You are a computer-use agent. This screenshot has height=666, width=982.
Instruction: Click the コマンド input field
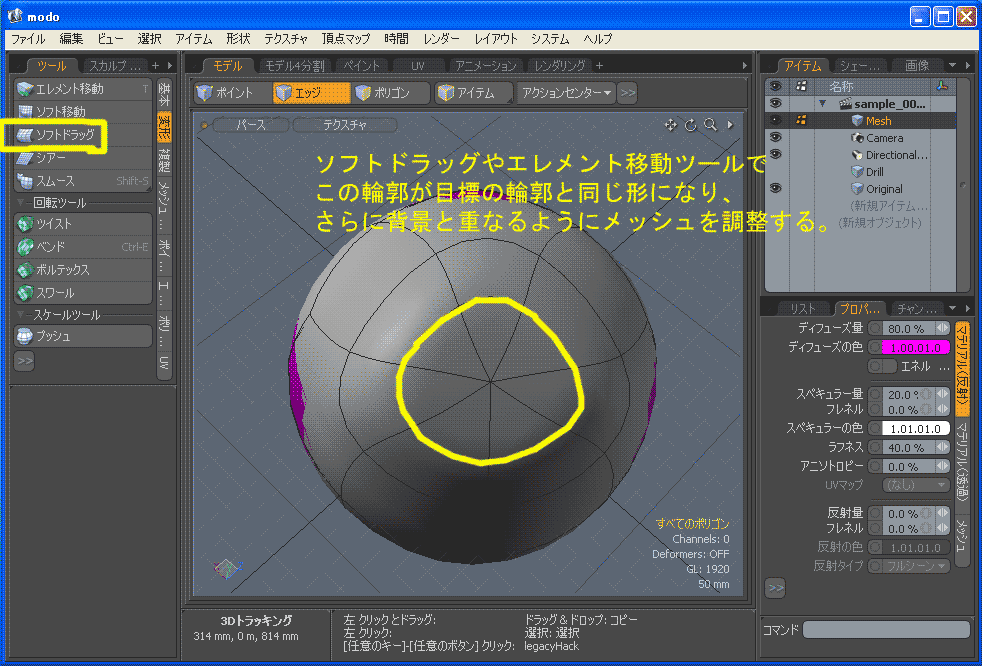(886, 629)
